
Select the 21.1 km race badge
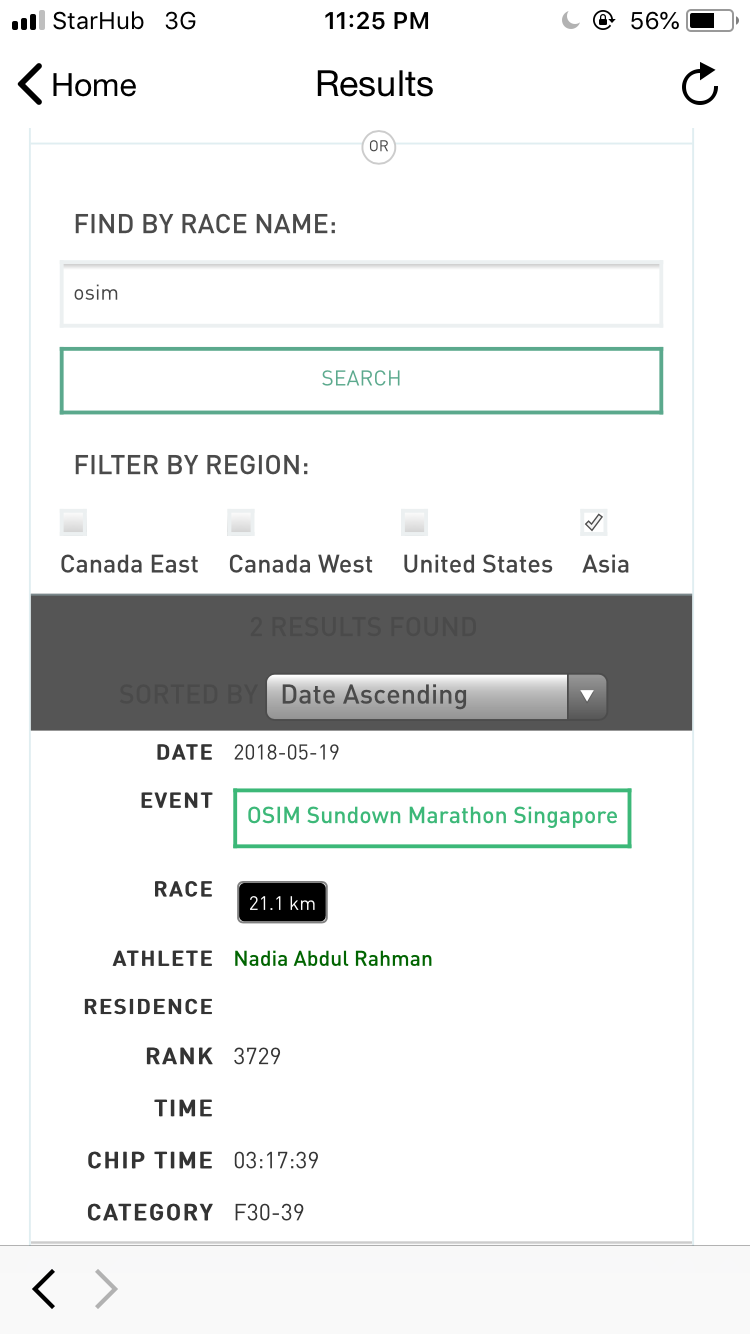tap(282, 903)
